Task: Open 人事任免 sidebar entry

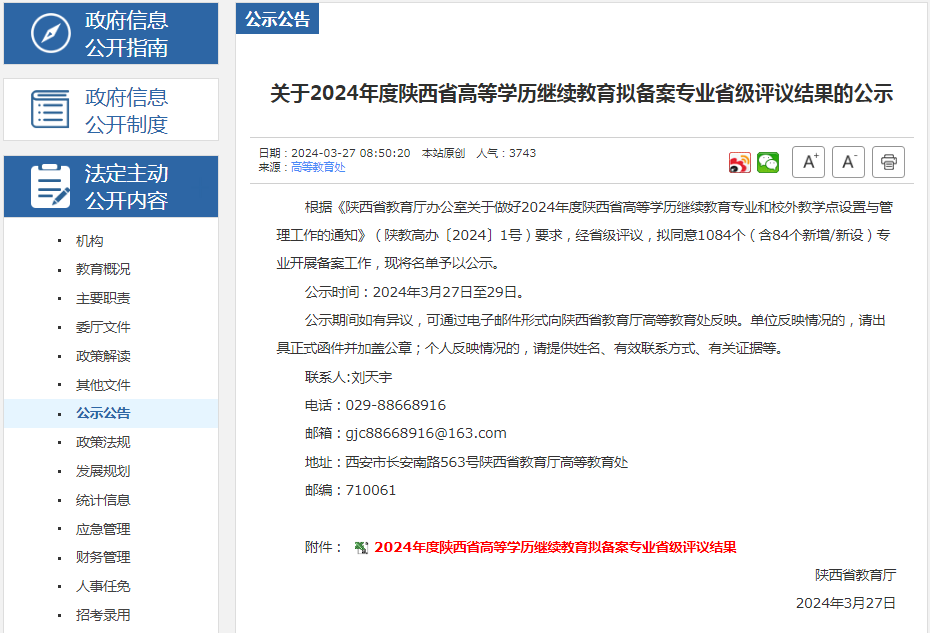Action: point(103,586)
